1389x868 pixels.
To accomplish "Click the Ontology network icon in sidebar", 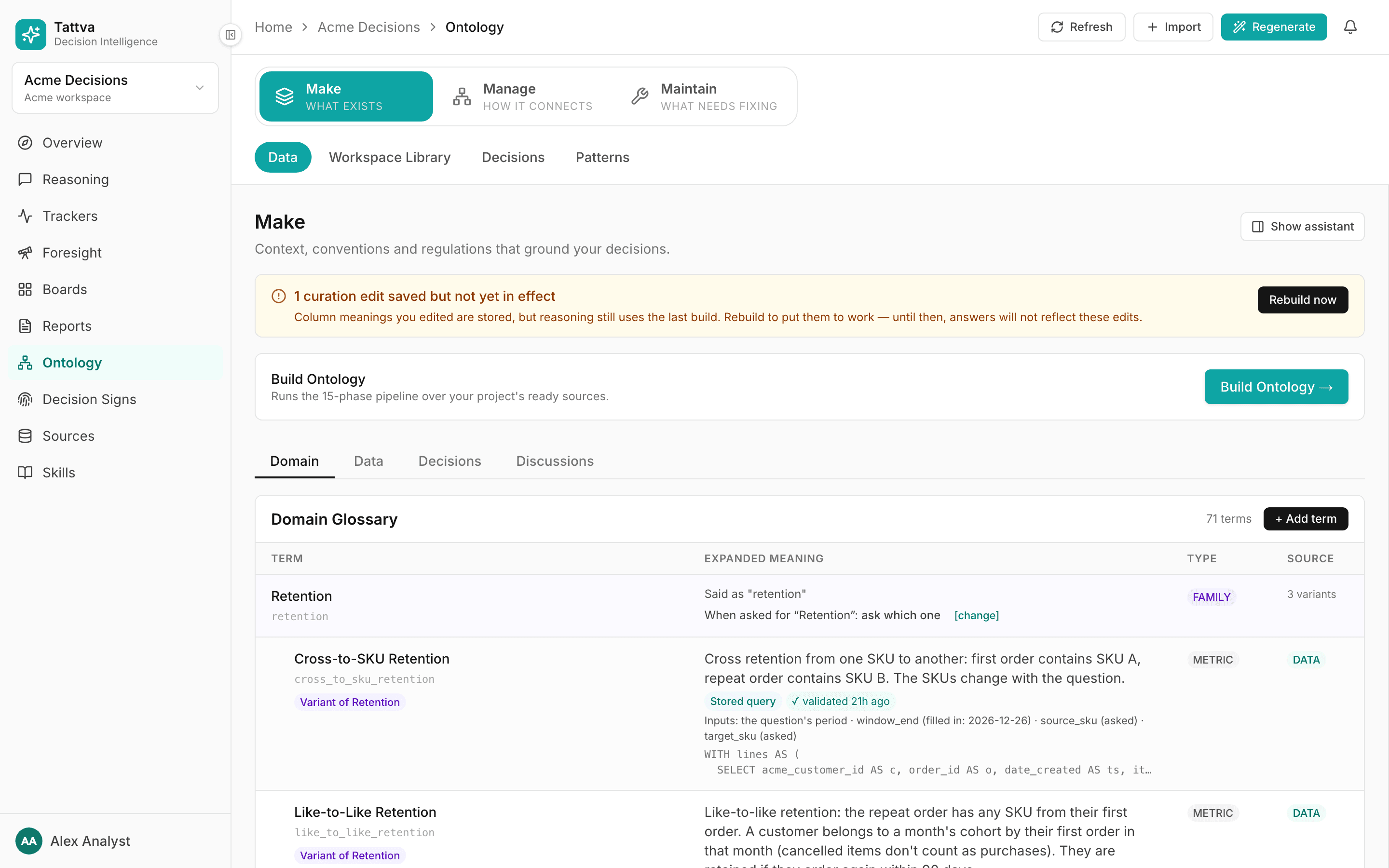I will [25, 363].
